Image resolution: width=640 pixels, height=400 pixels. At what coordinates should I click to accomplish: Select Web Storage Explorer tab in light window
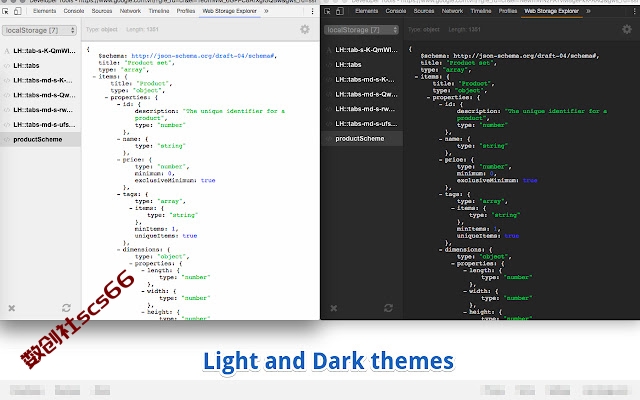tap(230, 11)
